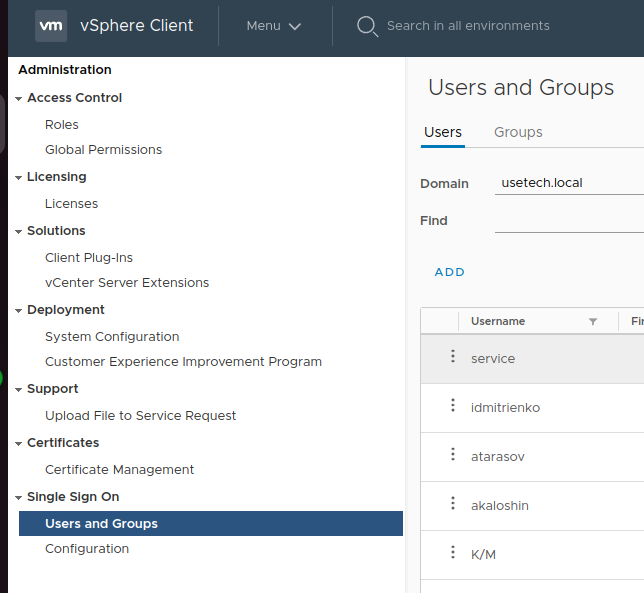This screenshot has width=644, height=593.
Task: Click the vSphere Client title link
Action: pos(136,26)
